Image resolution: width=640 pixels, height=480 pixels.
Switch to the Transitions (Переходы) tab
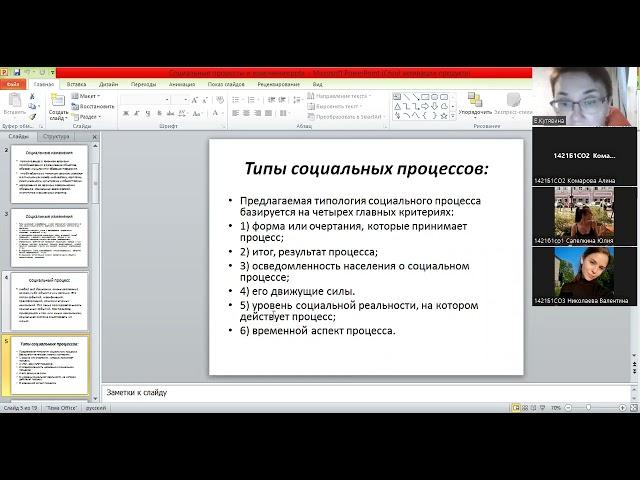(x=143, y=84)
